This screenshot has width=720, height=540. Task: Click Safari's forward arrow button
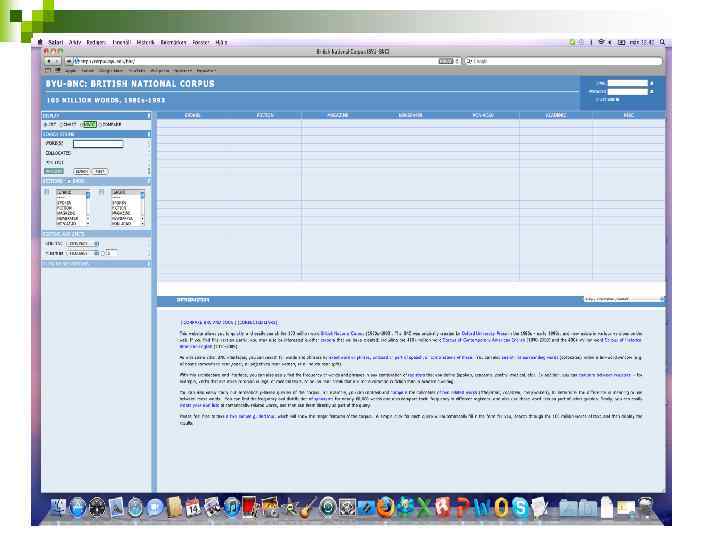coord(57,61)
